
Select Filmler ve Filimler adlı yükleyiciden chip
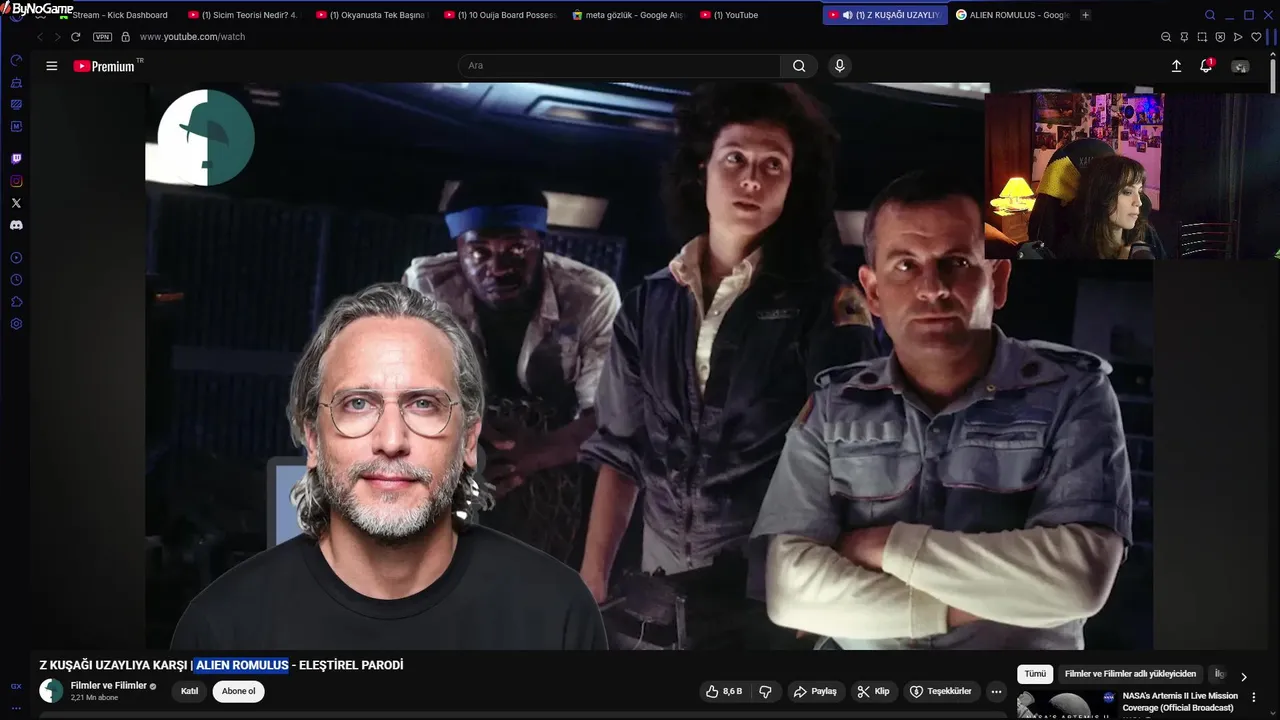[1130, 674]
